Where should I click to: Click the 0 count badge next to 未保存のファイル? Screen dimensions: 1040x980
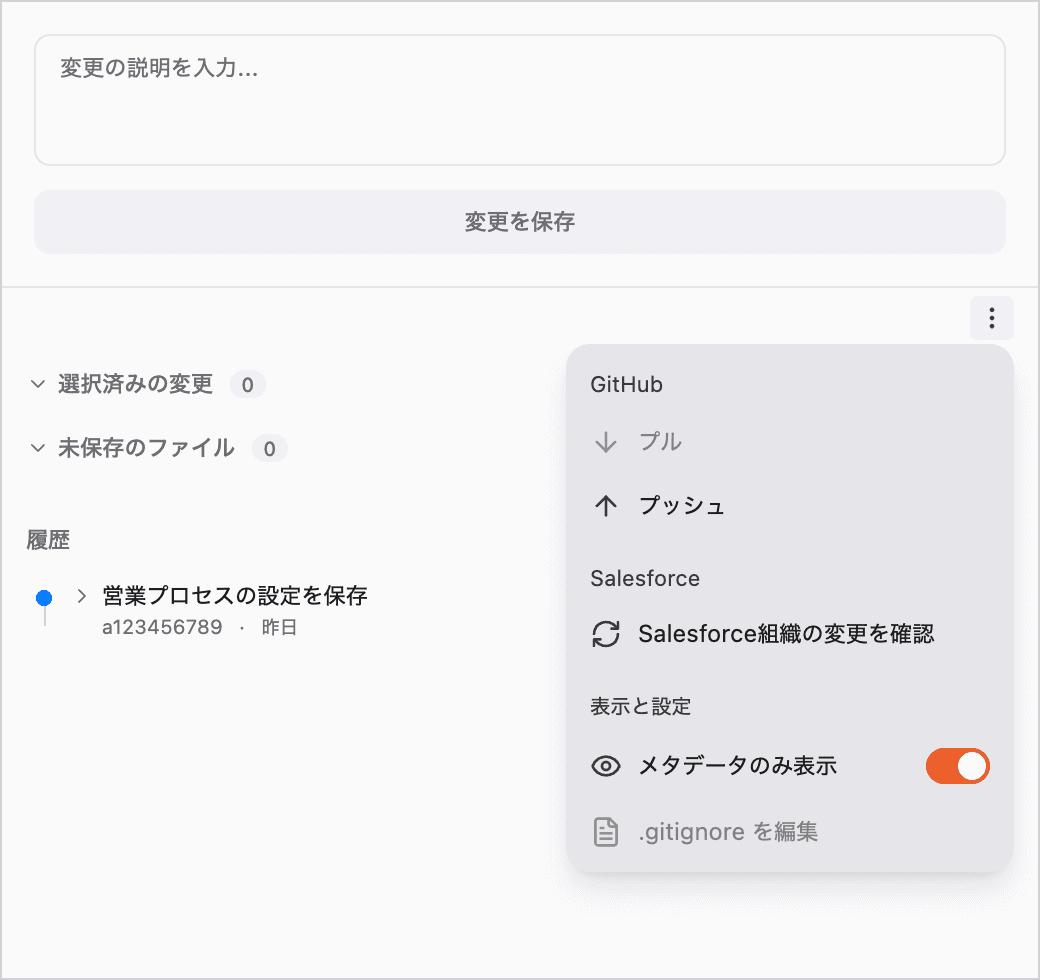click(269, 449)
